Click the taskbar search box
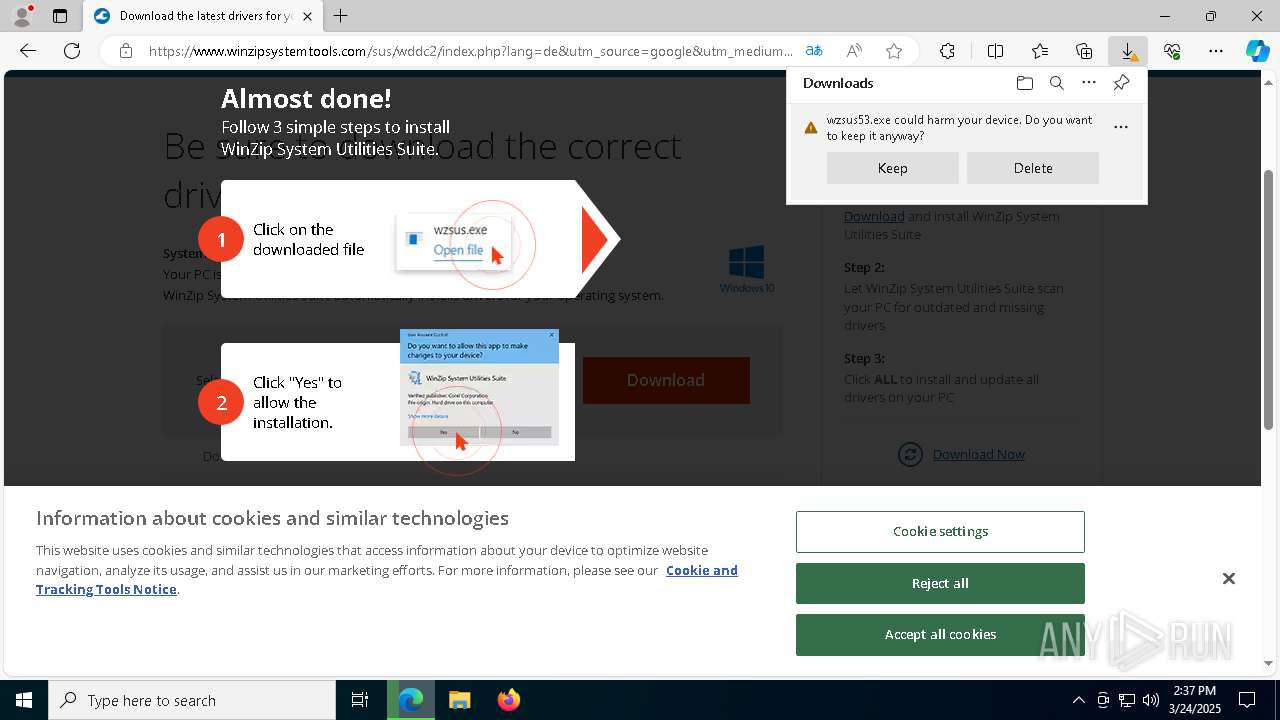 (x=192, y=700)
